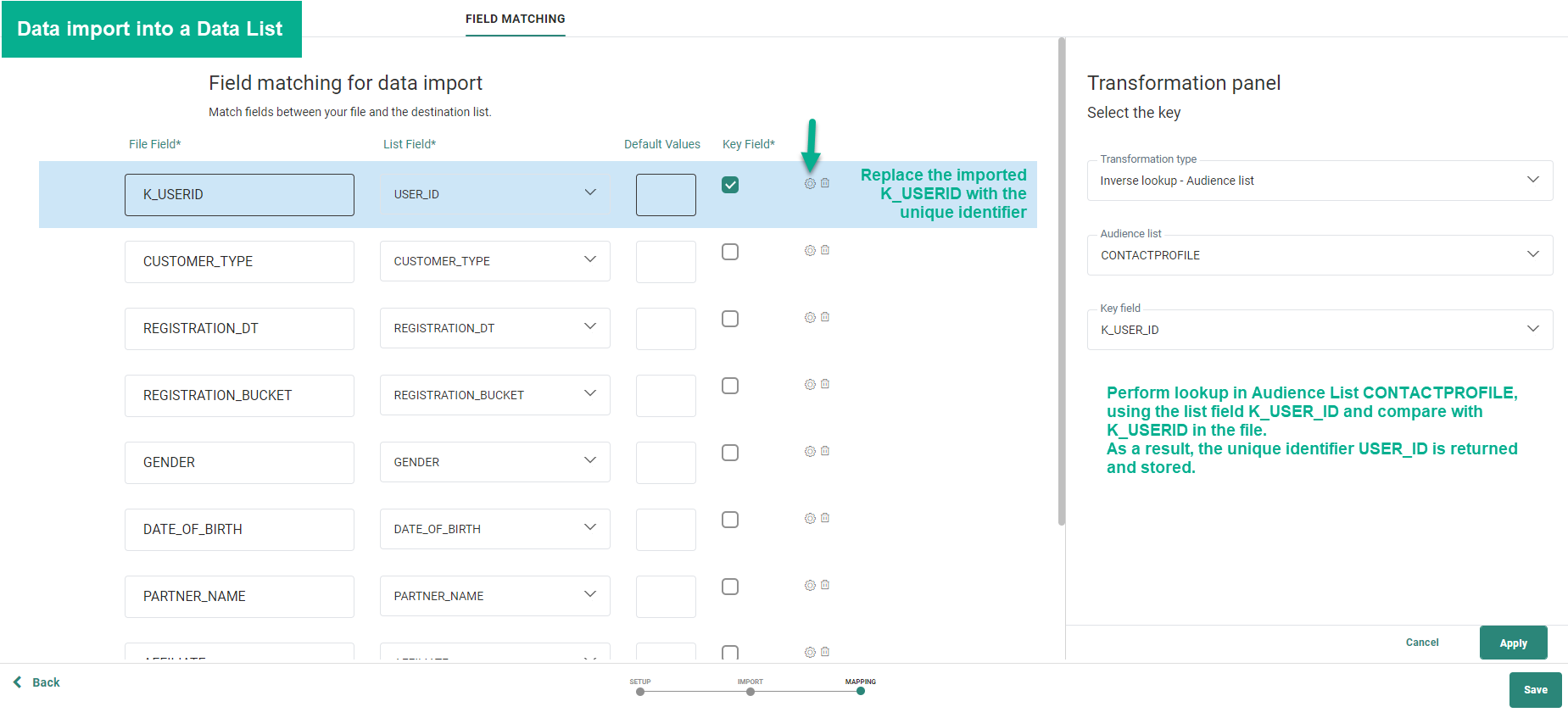Go to the IMPORT step in the wizard
Screen dimensions: 1568x718
tap(751, 691)
